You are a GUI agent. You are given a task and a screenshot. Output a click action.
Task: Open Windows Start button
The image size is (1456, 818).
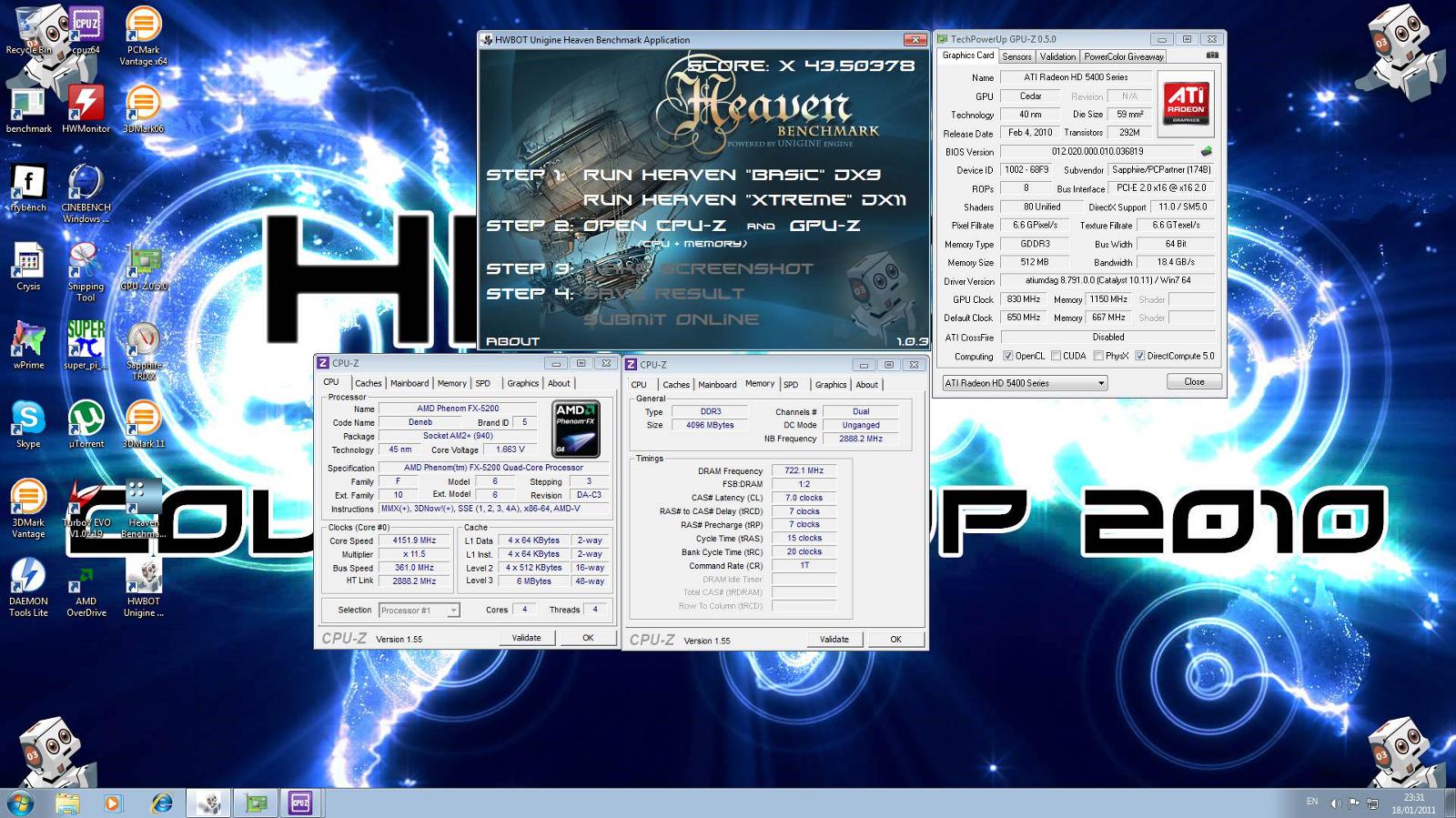(x=20, y=803)
